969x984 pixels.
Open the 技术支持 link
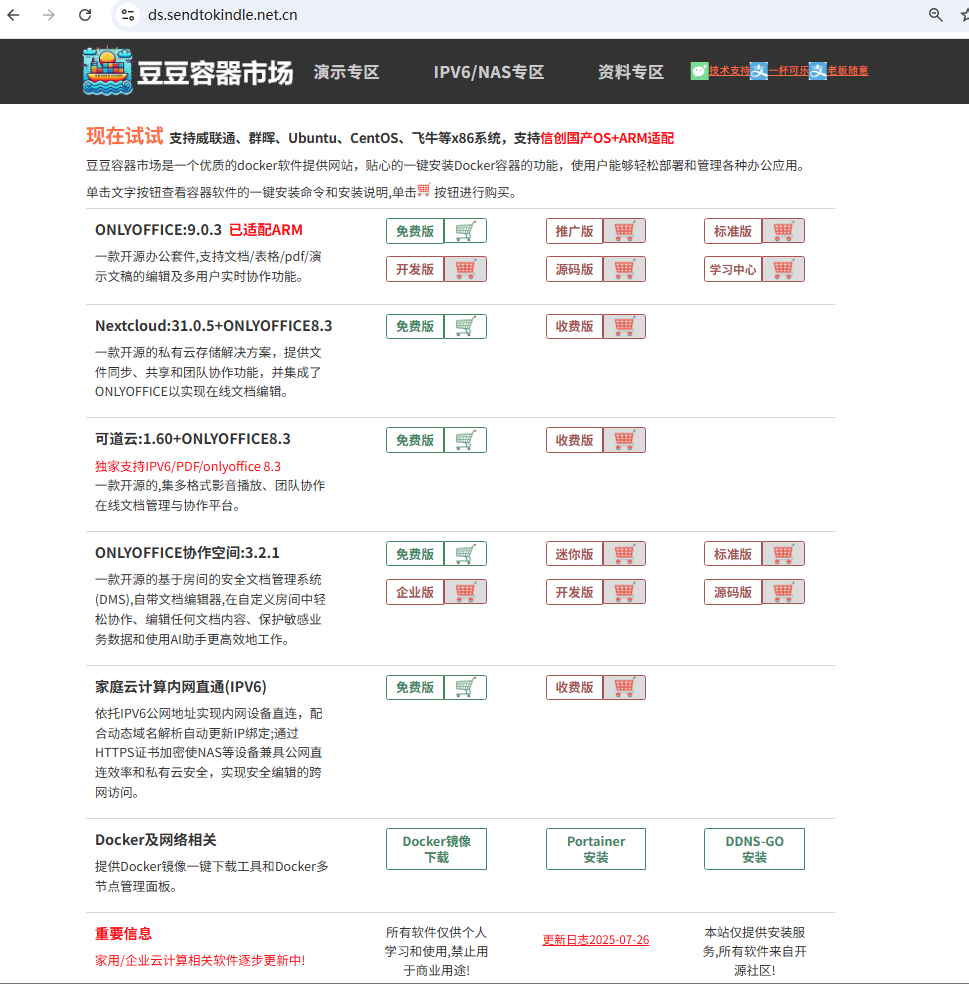729,71
